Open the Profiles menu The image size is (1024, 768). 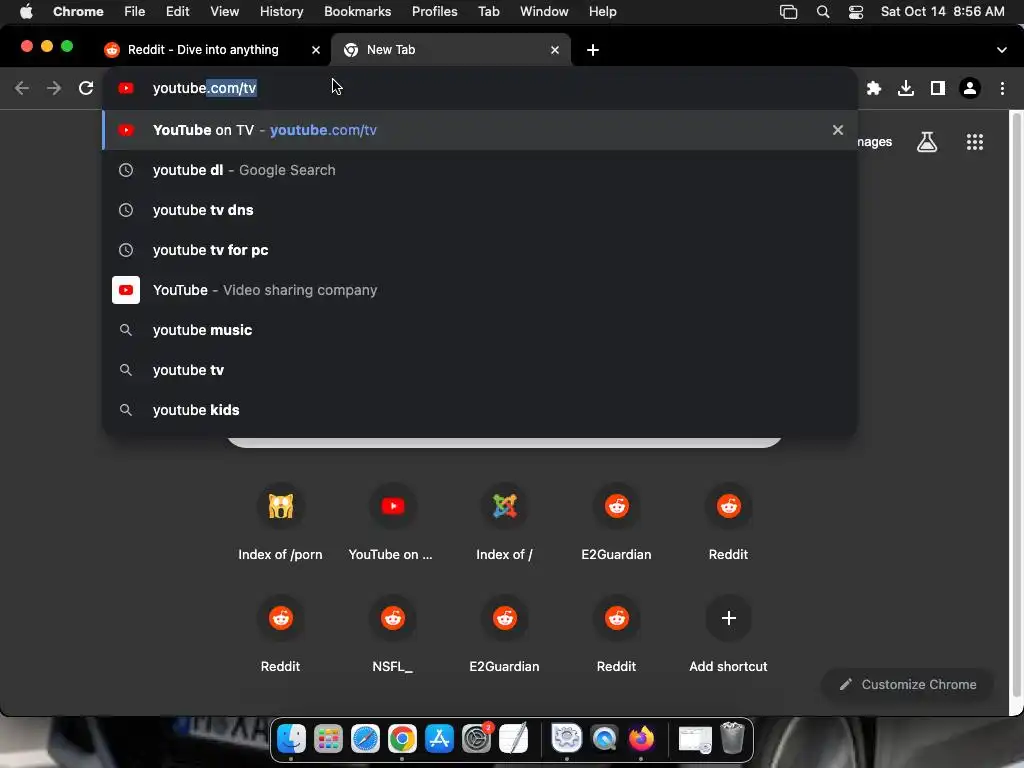434,11
